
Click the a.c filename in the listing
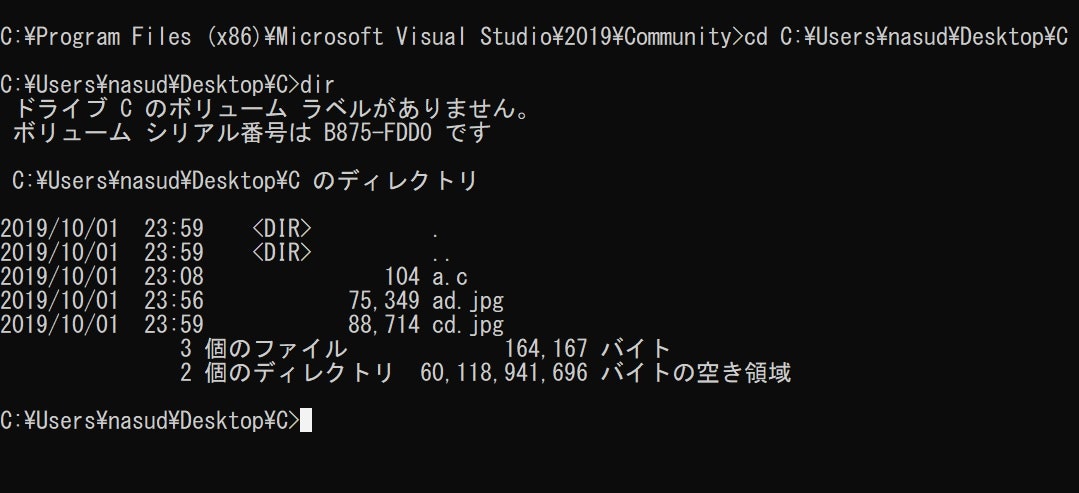pos(450,277)
